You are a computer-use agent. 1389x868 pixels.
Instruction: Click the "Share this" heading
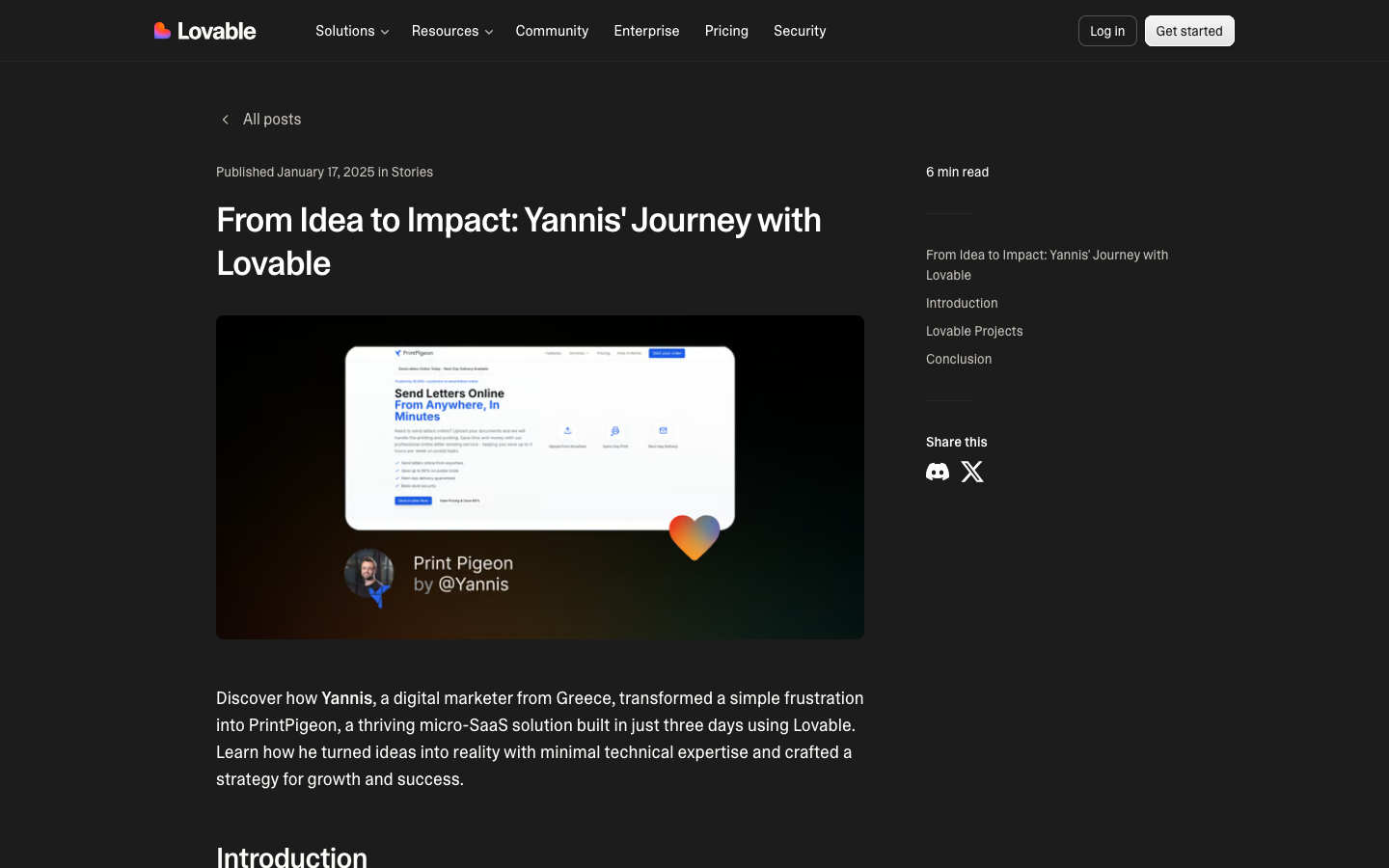[x=957, y=442]
